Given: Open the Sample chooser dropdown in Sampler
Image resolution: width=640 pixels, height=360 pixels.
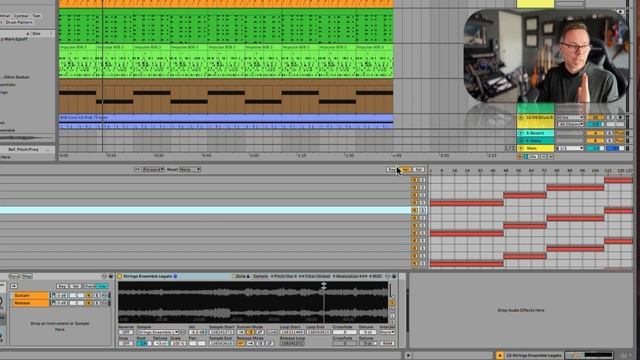Looking at the screenshot, I should (158, 332).
